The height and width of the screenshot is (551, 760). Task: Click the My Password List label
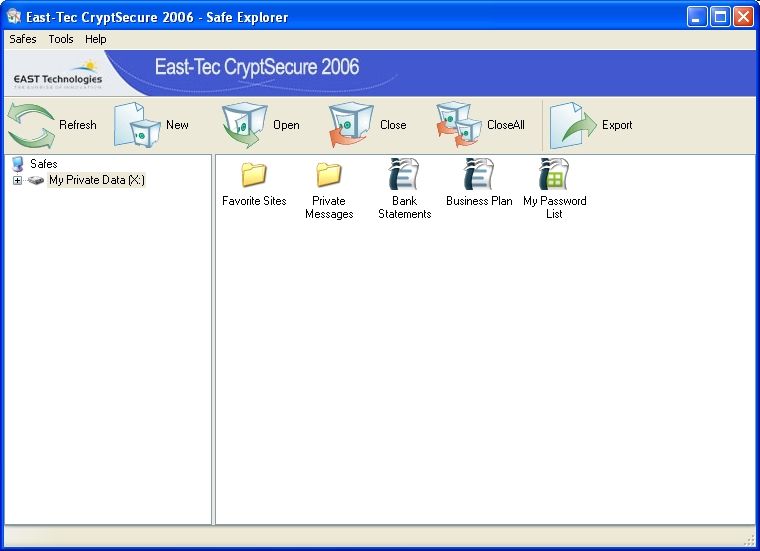[554, 207]
